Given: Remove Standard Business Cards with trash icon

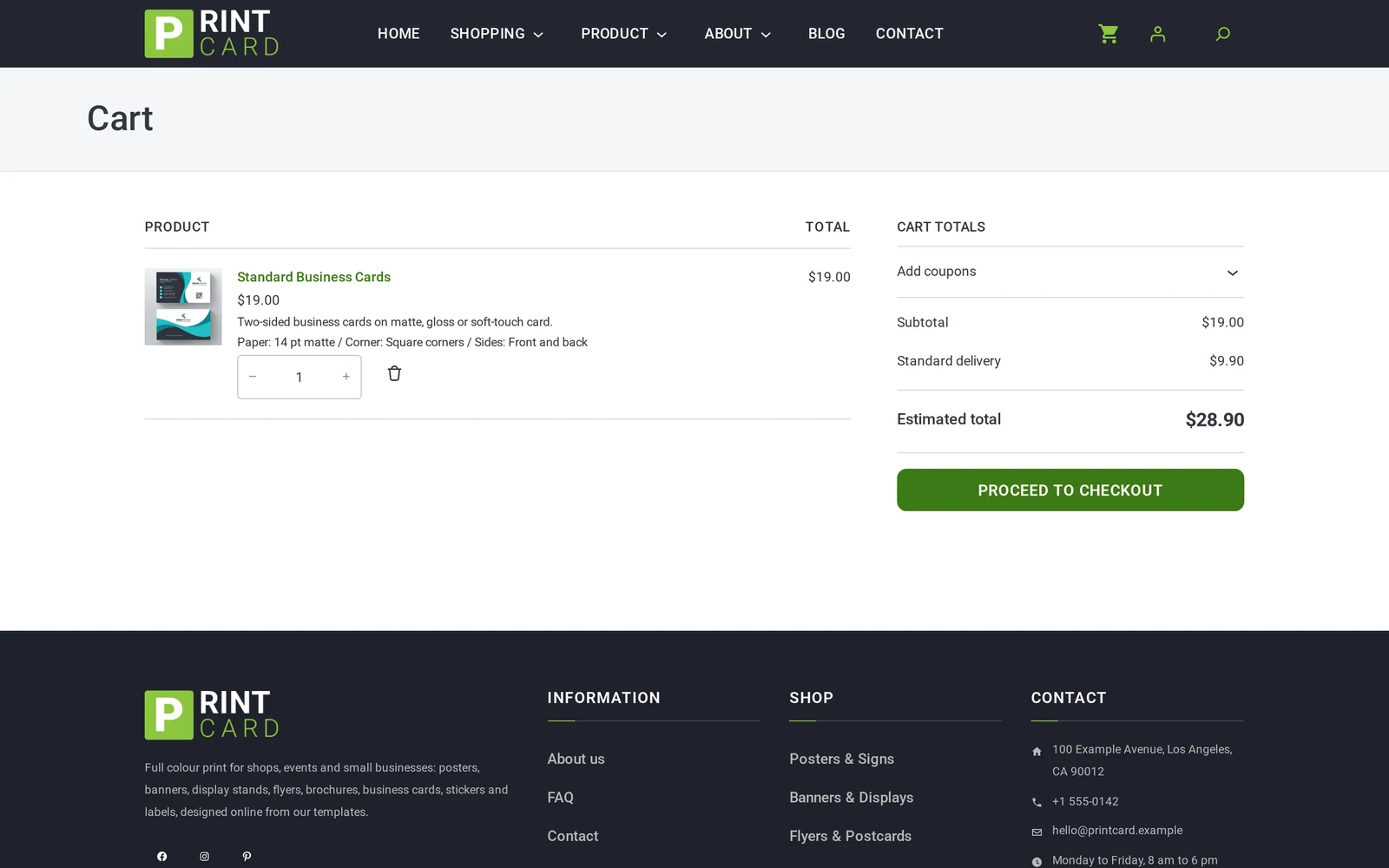Looking at the screenshot, I should click(394, 373).
